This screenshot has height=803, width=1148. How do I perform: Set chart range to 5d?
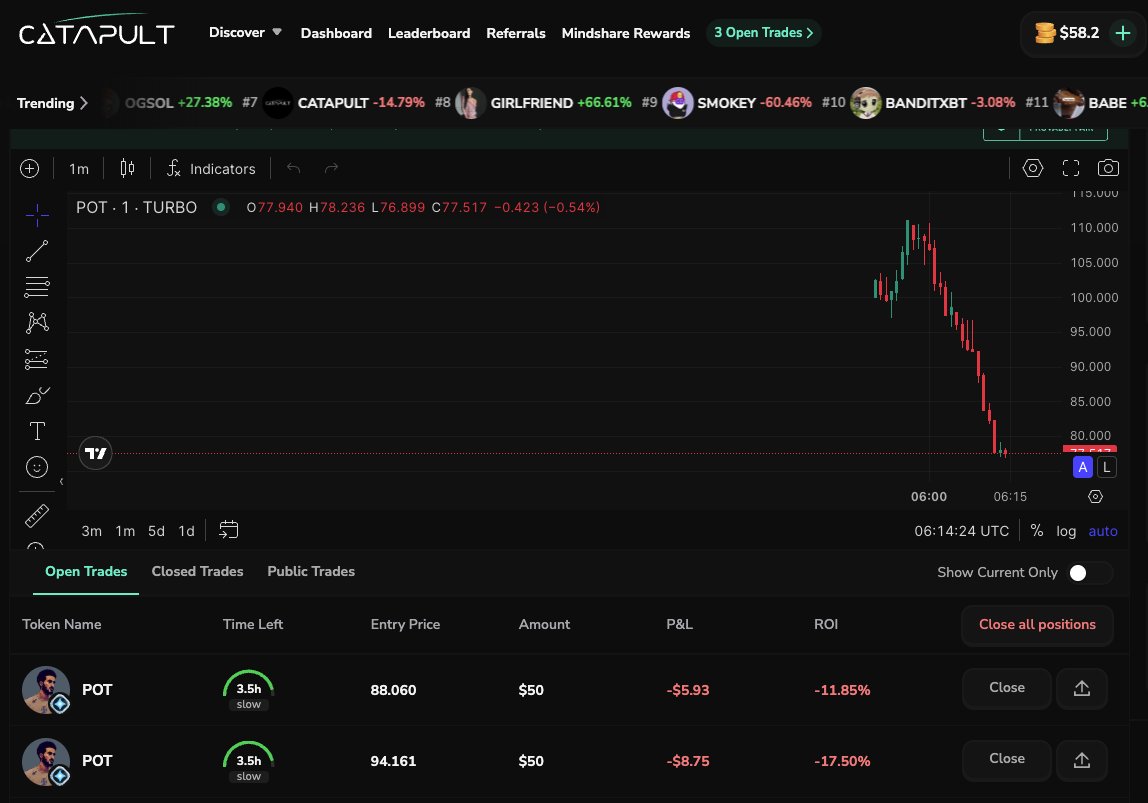click(157, 531)
